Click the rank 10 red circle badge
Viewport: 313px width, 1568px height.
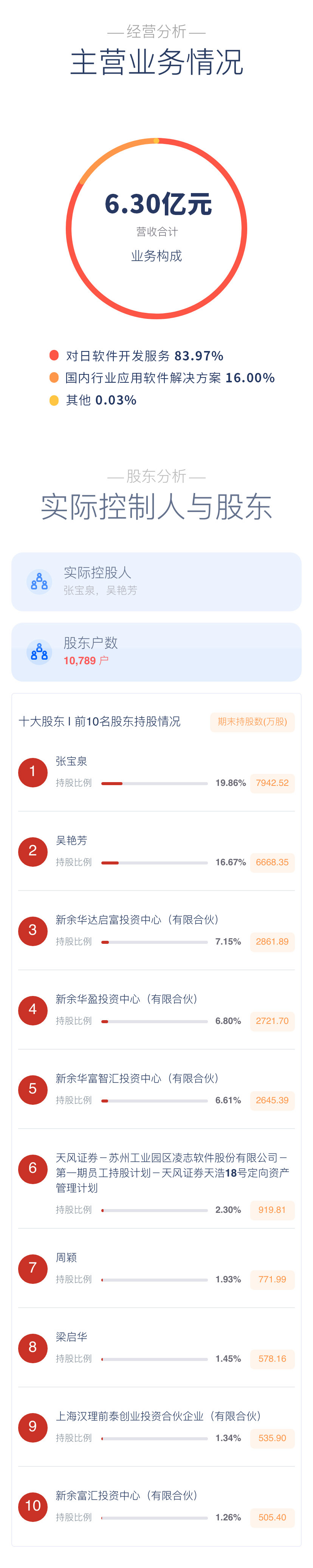click(x=33, y=1506)
